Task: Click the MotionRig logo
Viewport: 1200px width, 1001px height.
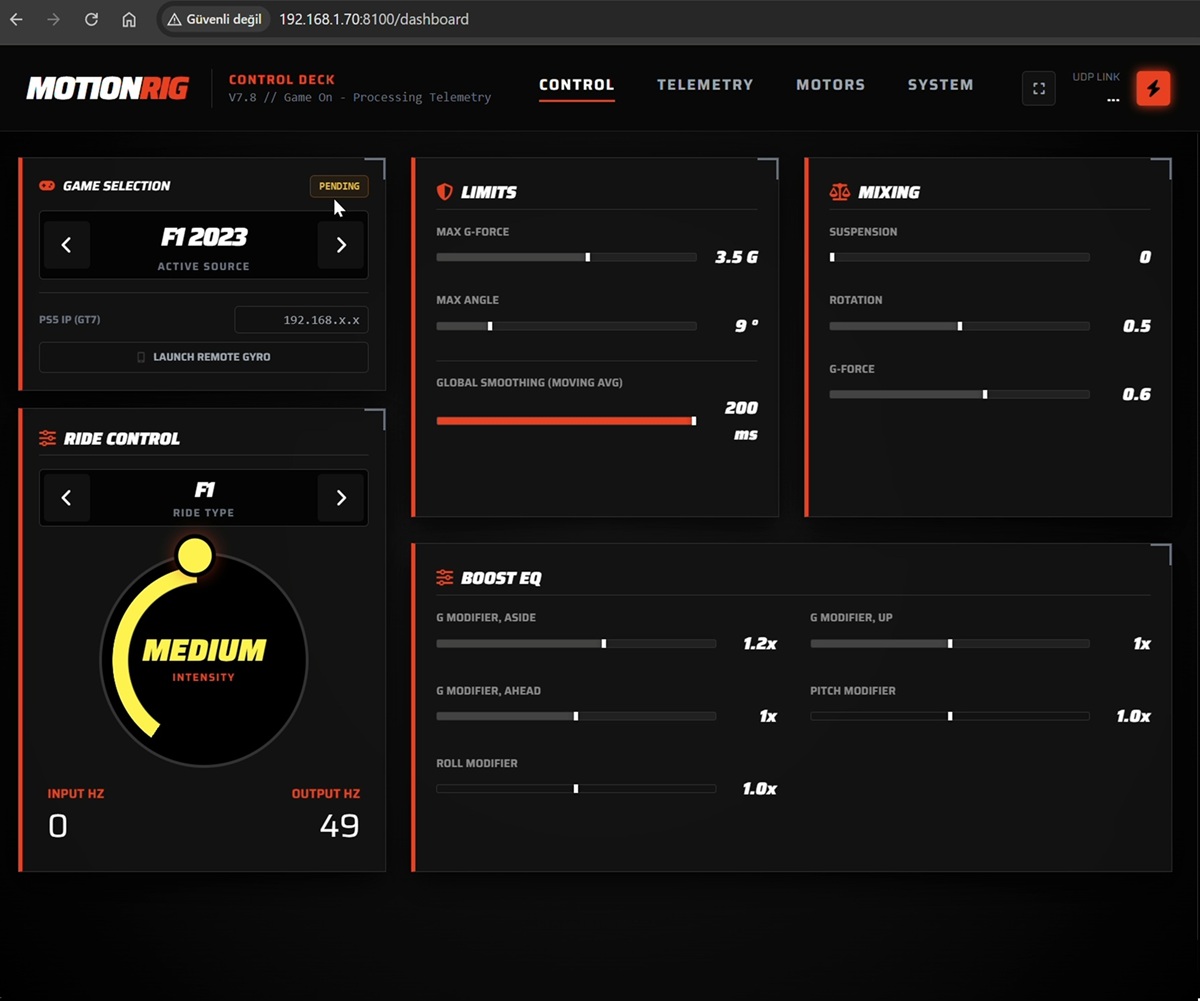Action: (x=107, y=88)
